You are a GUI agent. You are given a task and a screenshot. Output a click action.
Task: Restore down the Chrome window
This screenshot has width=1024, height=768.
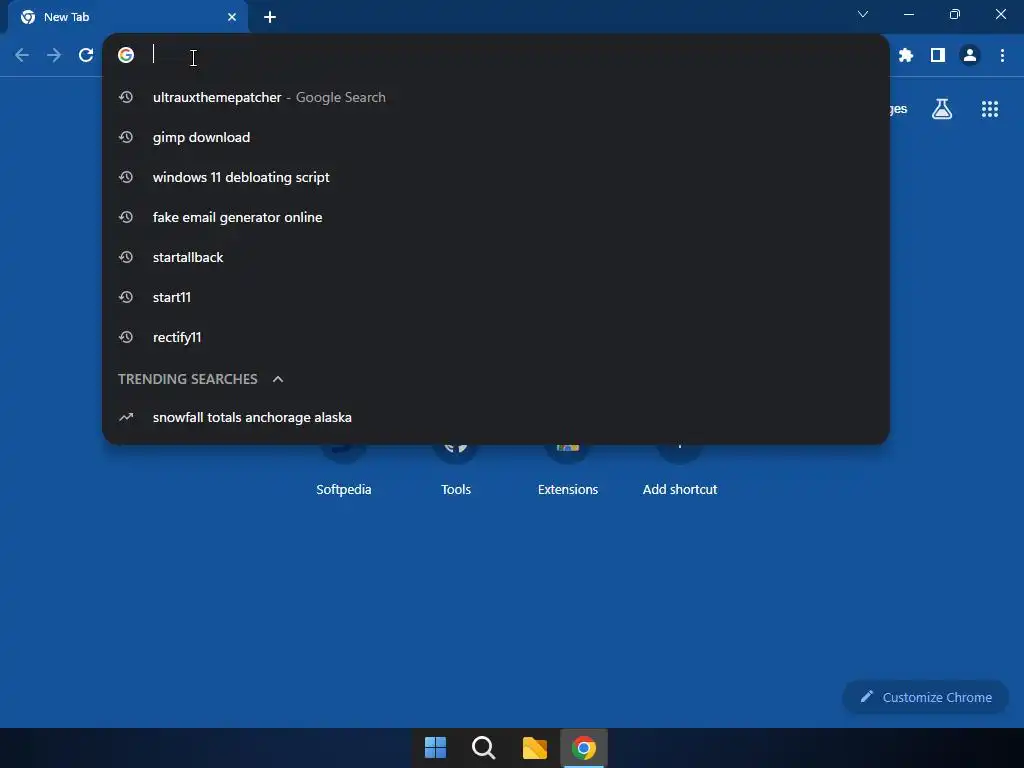[955, 14]
